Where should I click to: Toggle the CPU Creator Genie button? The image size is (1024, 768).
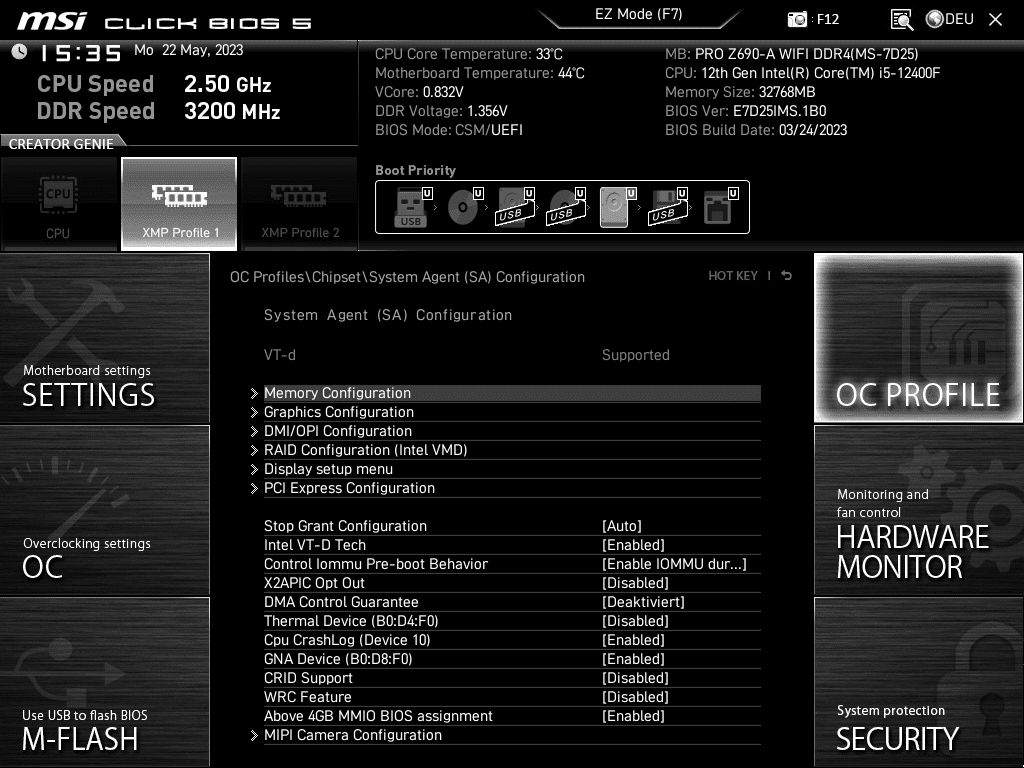click(59, 204)
